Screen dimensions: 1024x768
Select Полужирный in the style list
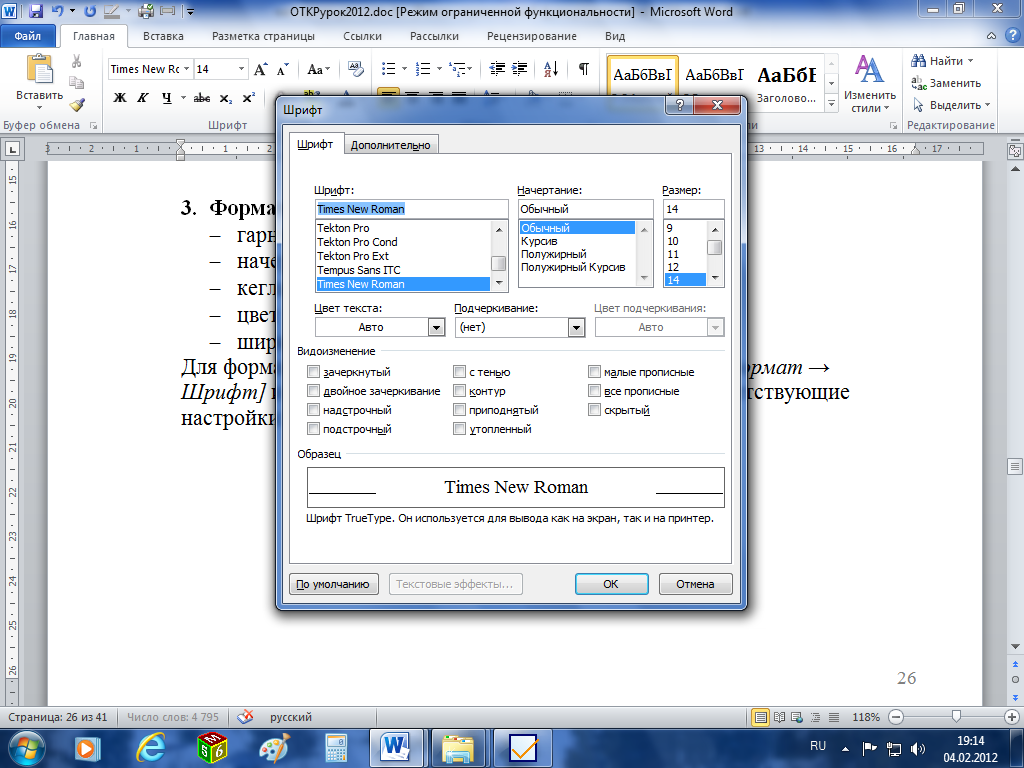554,254
